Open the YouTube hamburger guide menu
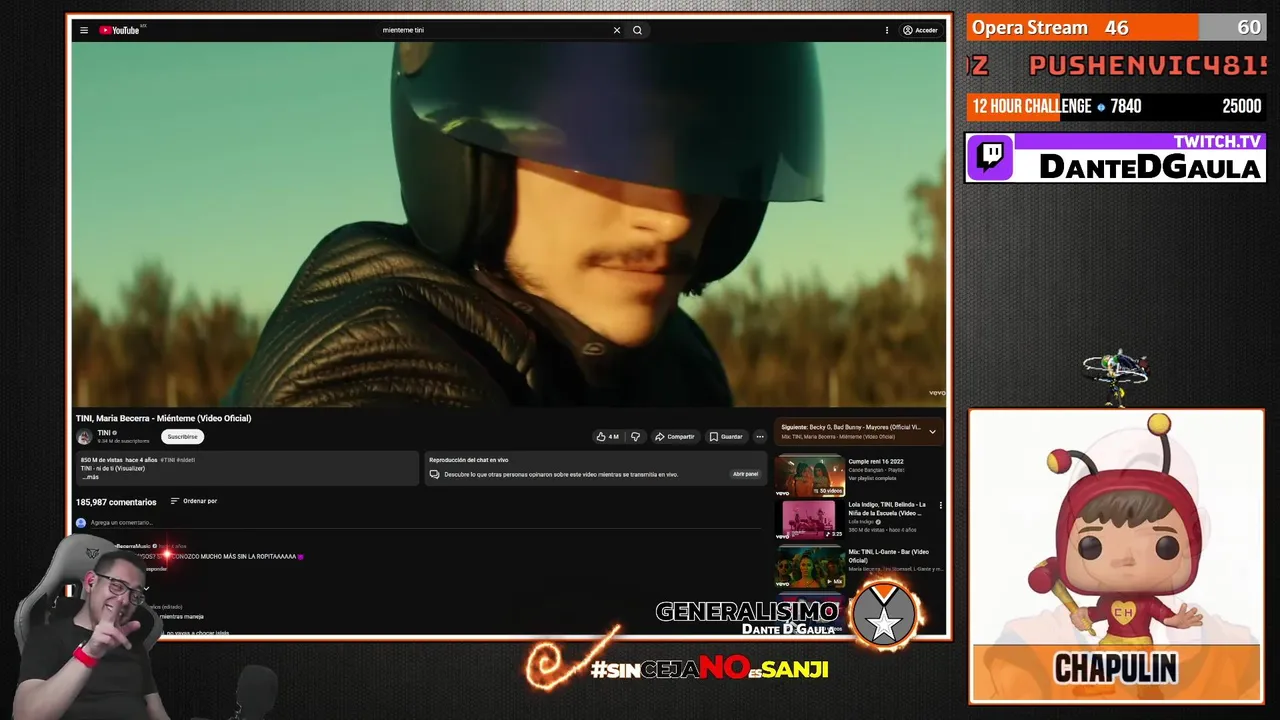The height and width of the screenshot is (720, 1280). 84,30
